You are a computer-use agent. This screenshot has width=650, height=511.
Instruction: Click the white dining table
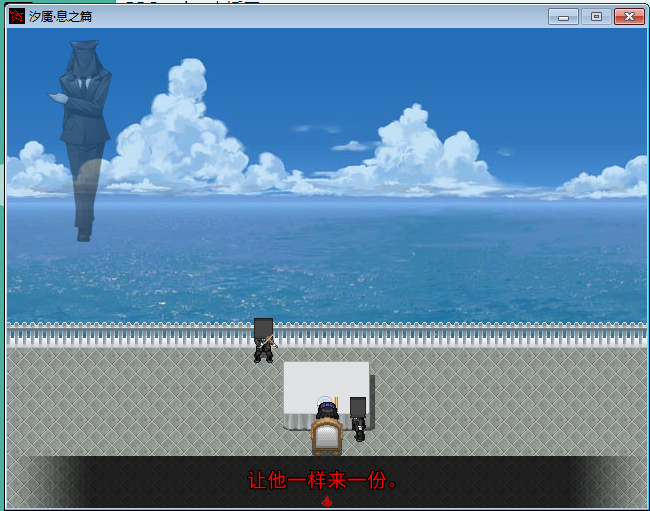327,389
